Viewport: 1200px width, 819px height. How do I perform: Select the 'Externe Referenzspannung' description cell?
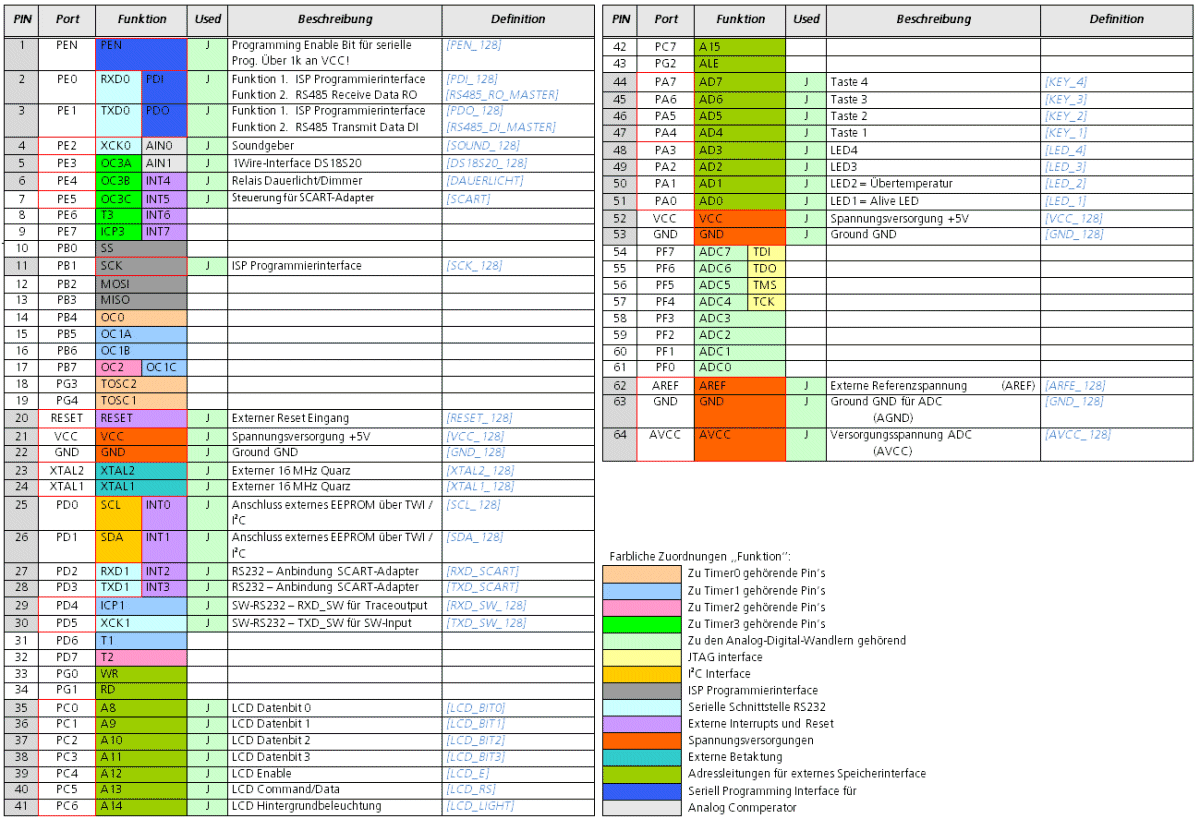[933, 386]
